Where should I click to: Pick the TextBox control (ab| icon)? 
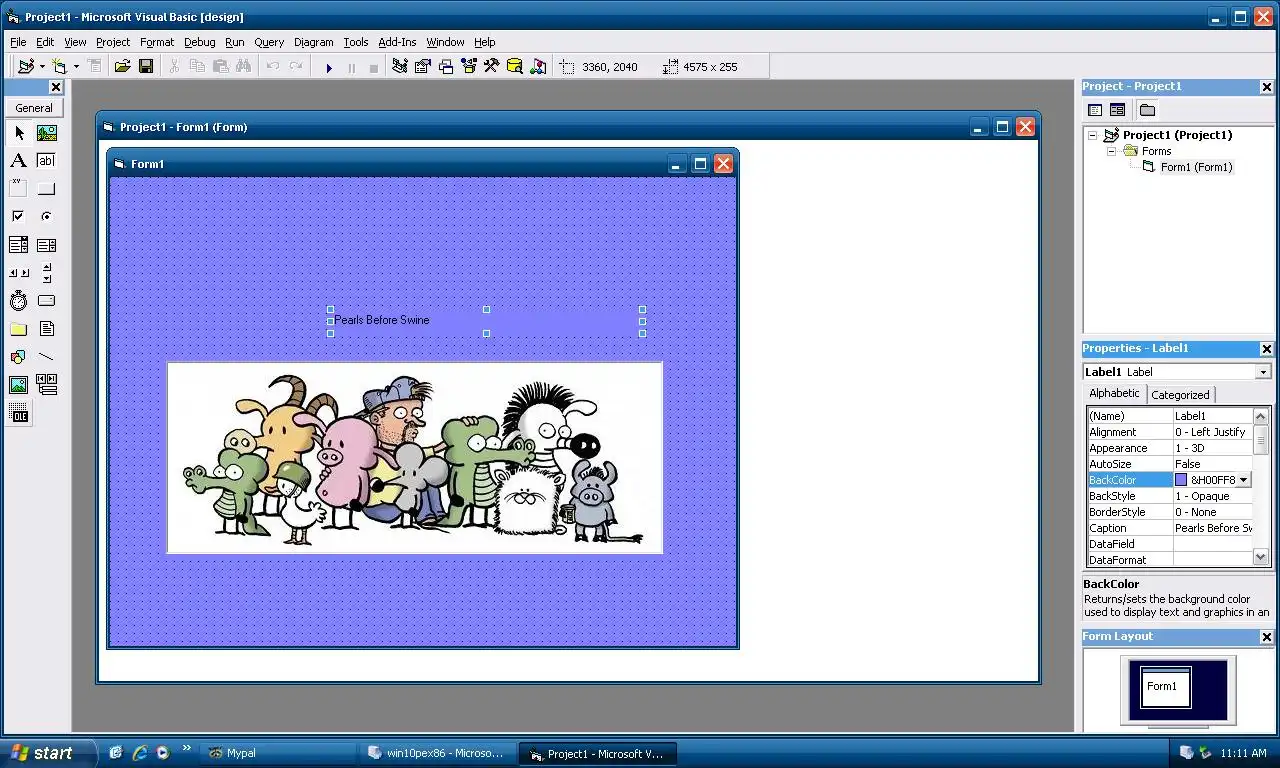pyautogui.click(x=47, y=161)
